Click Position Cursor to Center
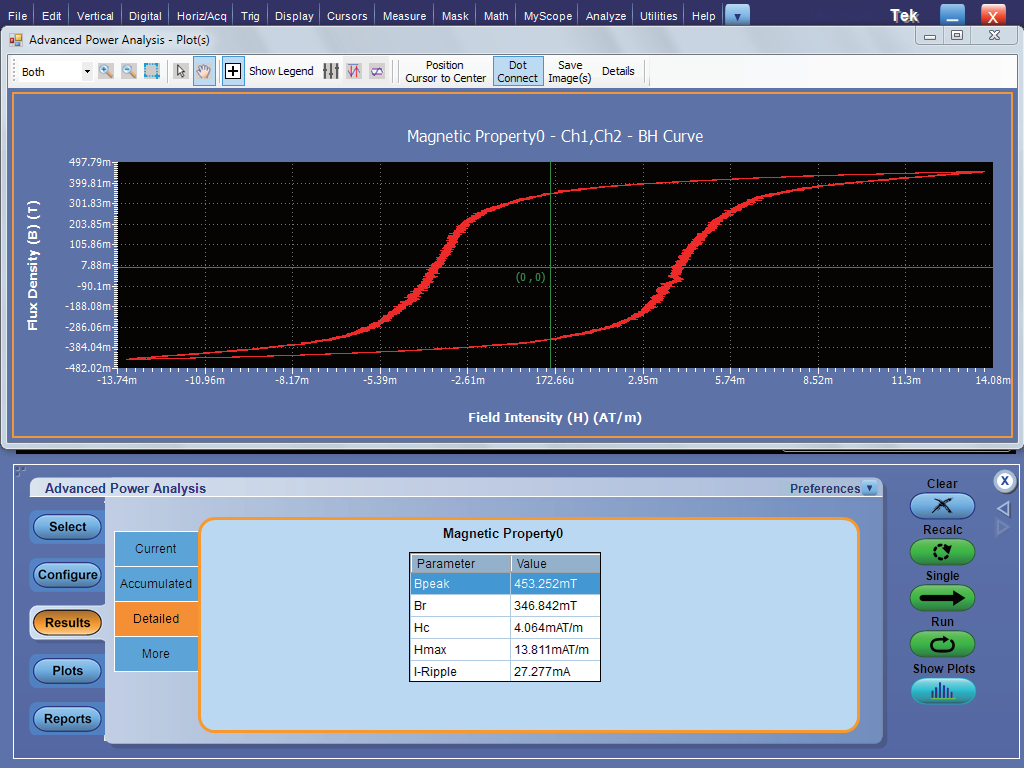This screenshot has height=768, width=1024. coord(445,71)
